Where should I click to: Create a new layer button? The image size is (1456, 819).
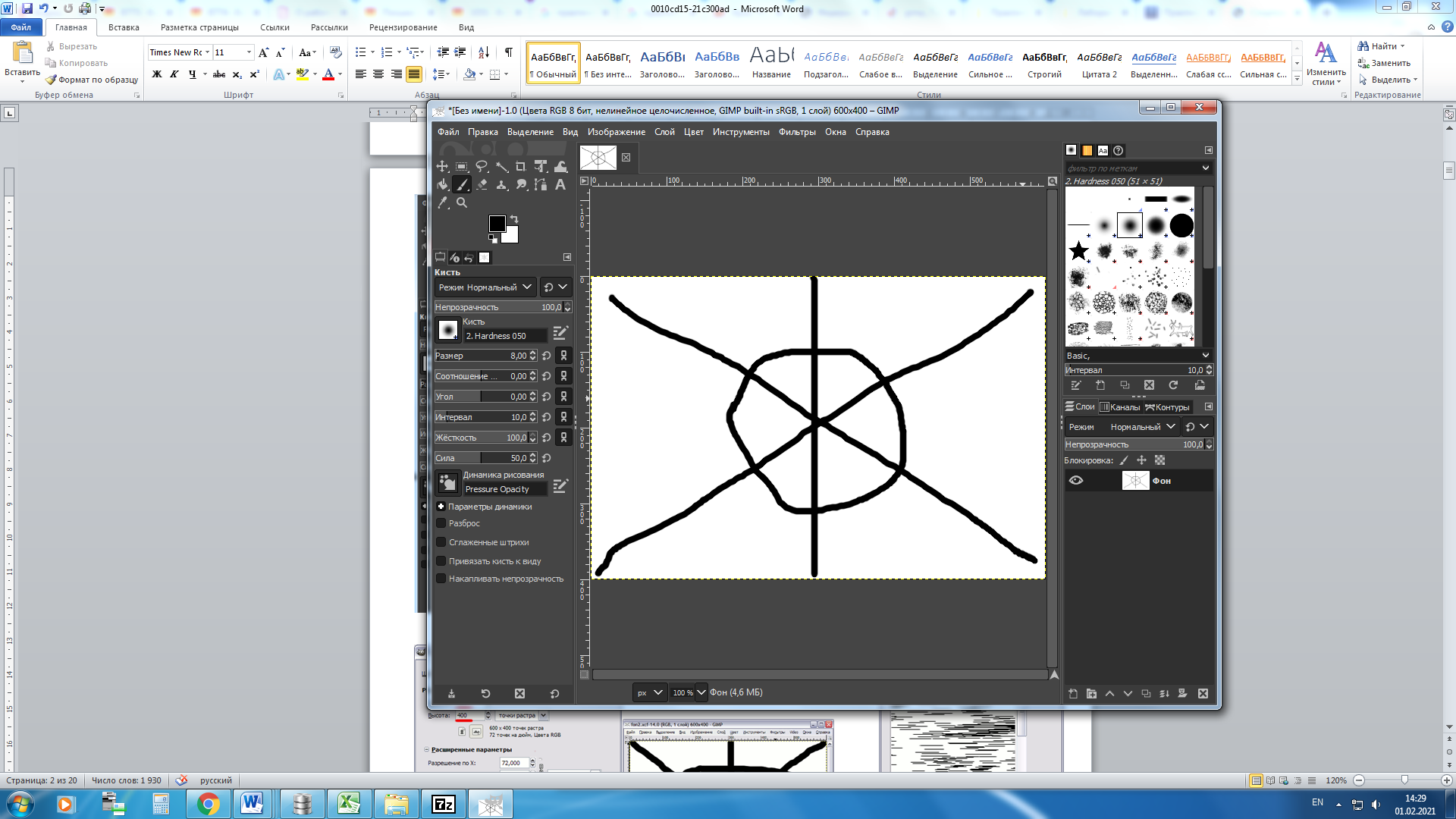coord(1072,694)
